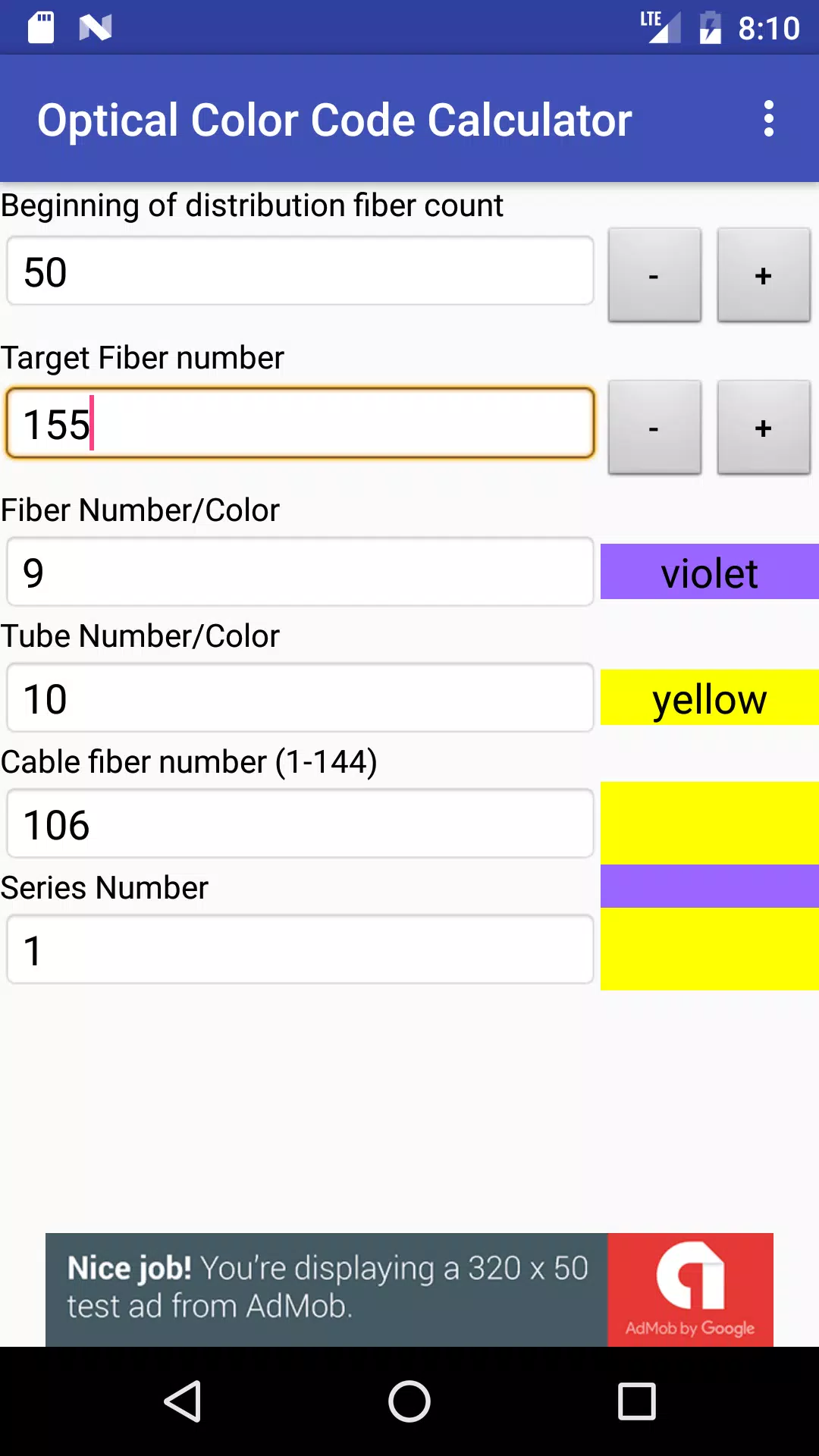Open the AdMob test ad banner

tap(409, 1290)
